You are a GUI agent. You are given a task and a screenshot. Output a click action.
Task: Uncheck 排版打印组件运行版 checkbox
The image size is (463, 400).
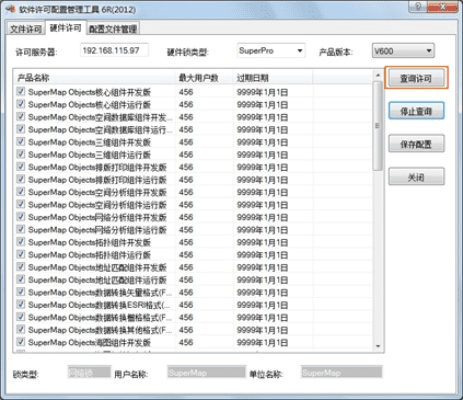(x=21, y=179)
